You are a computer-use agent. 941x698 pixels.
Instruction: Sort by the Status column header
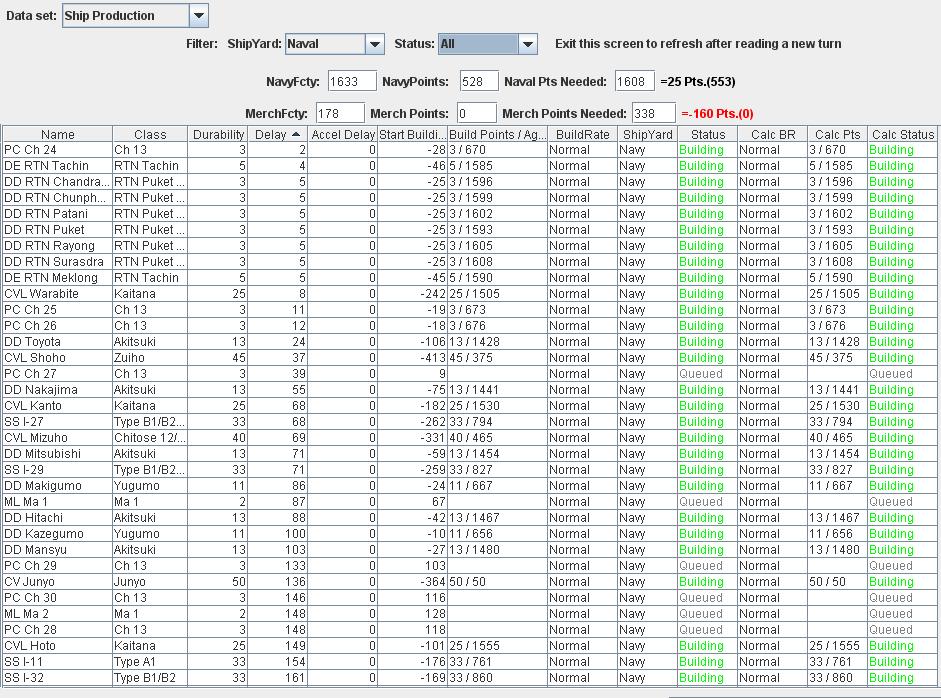tap(708, 134)
